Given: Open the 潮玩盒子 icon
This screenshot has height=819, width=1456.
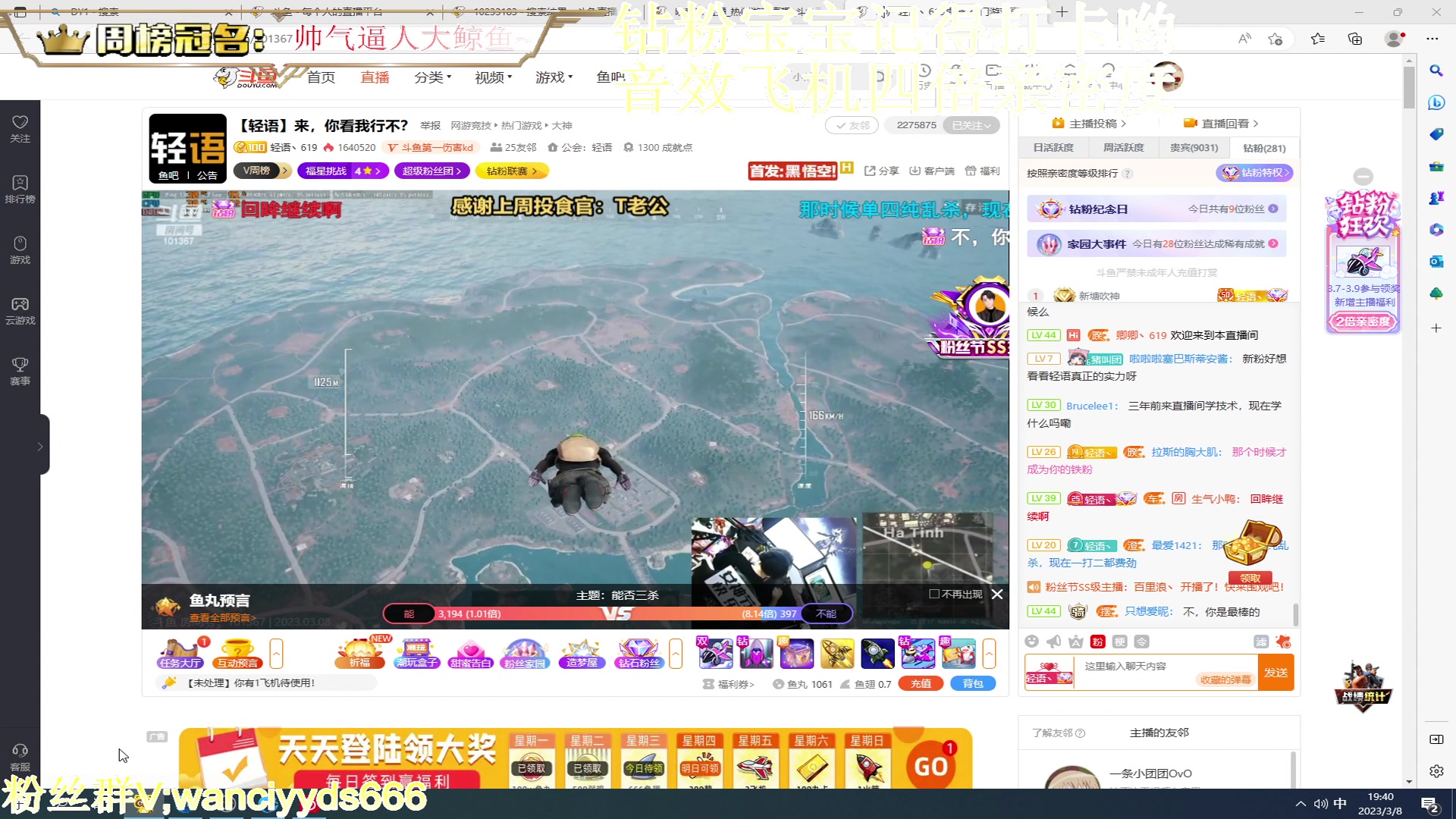Looking at the screenshot, I should 417,653.
